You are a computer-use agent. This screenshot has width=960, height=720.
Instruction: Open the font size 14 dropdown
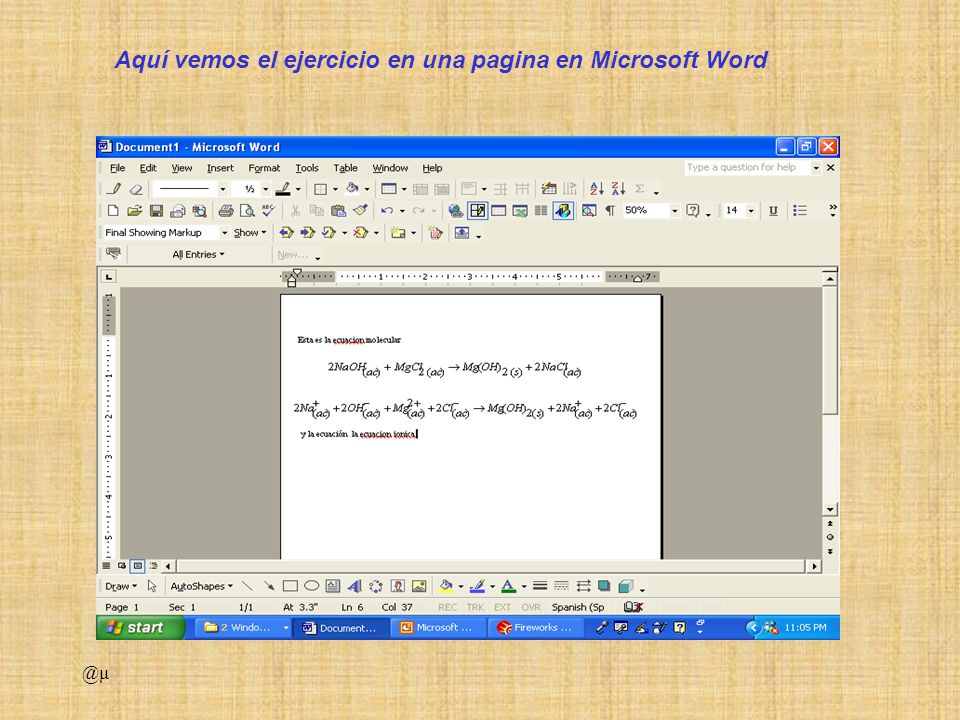tap(751, 211)
